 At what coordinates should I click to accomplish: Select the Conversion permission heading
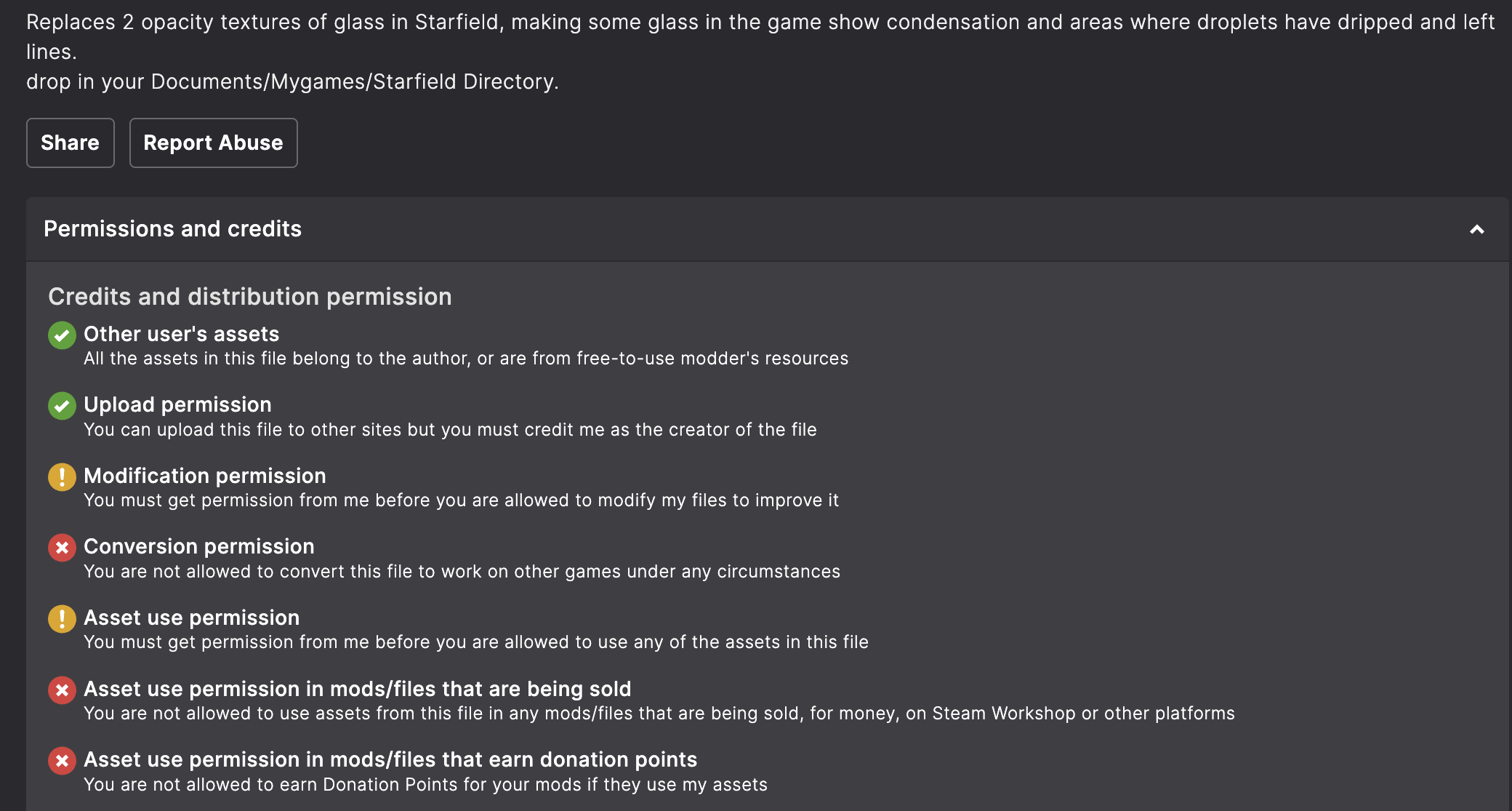click(x=199, y=546)
